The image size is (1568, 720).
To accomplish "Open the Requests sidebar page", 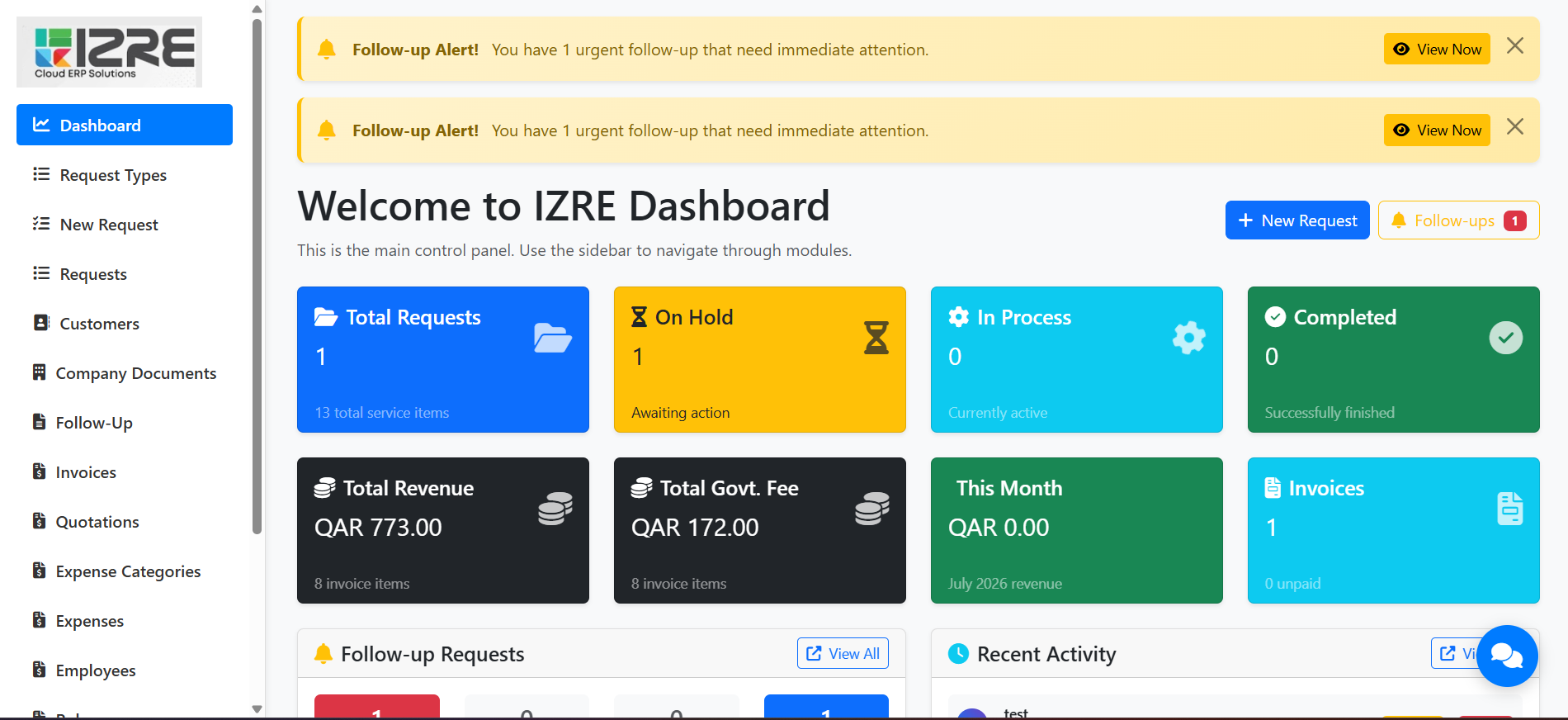I will (x=125, y=274).
